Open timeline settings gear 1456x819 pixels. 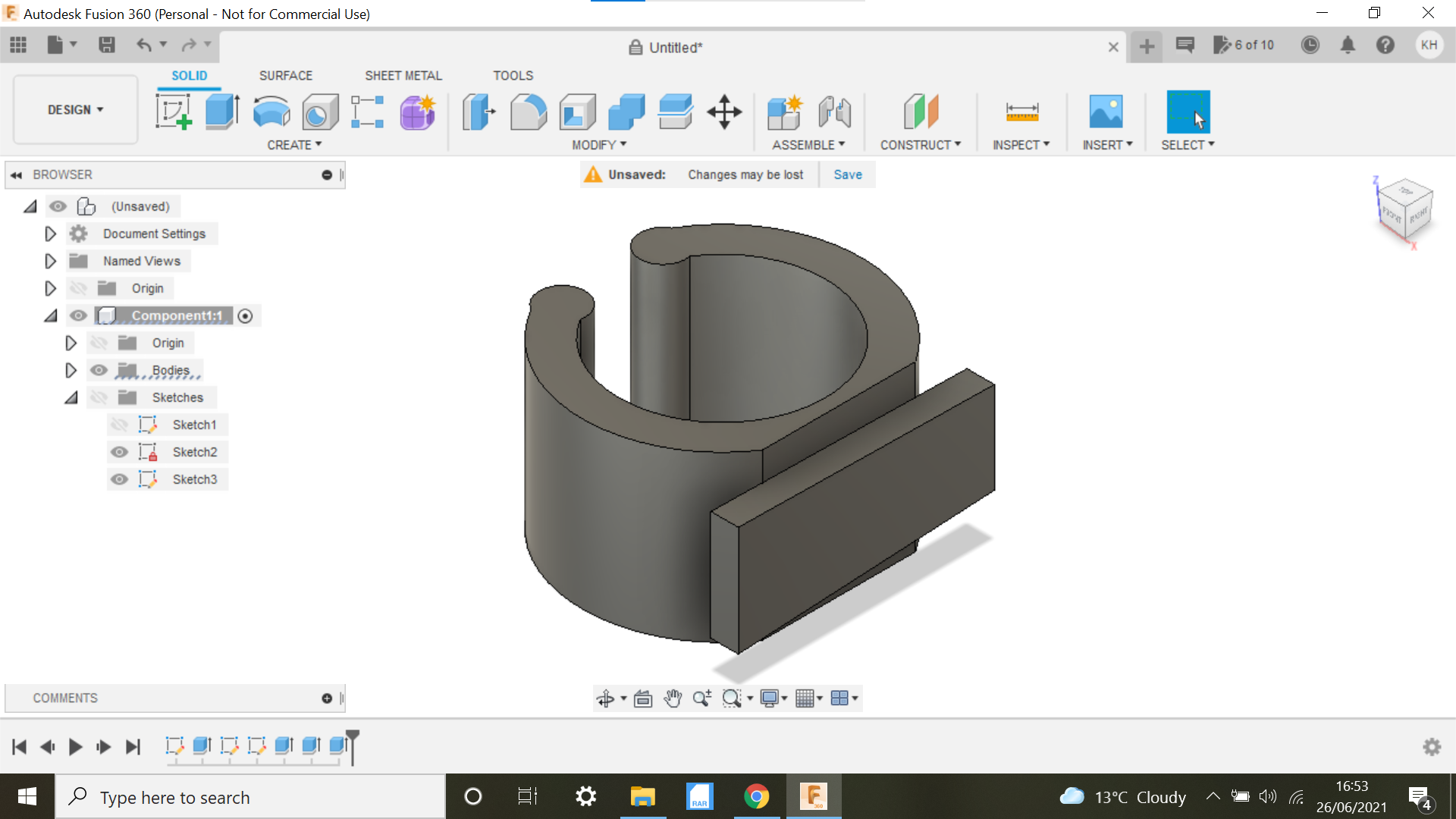point(1432,747)
